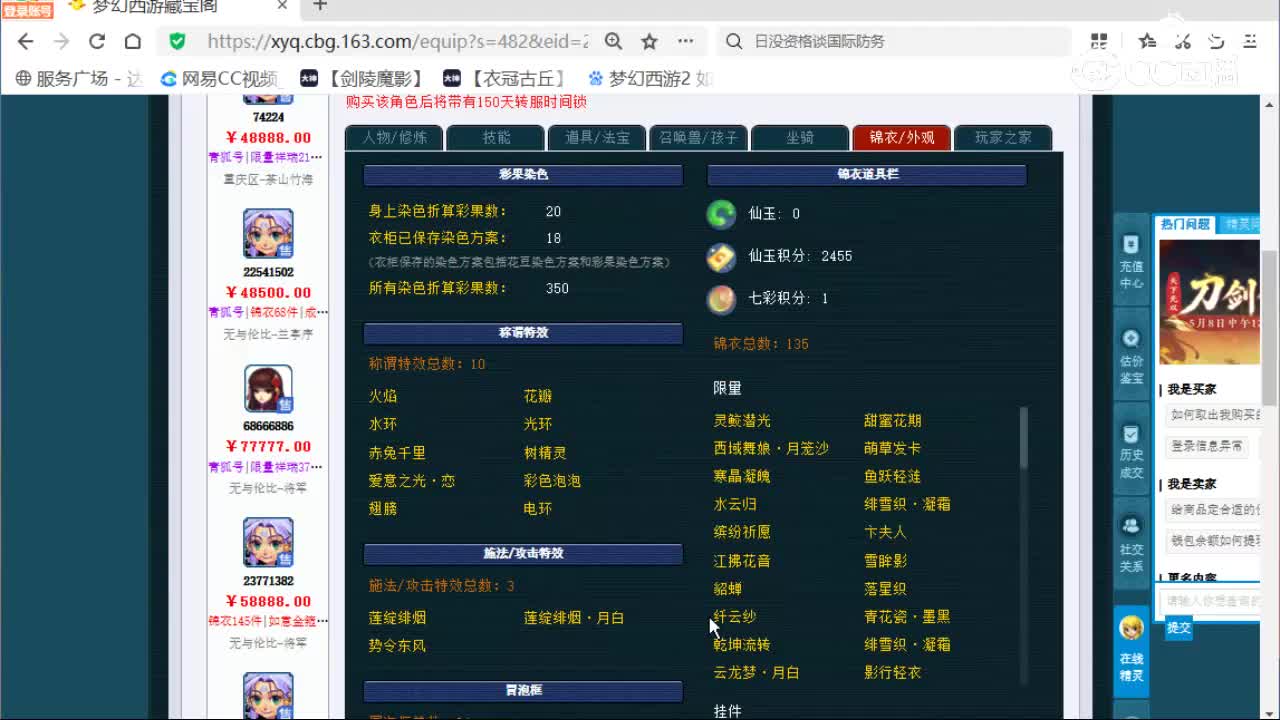Open the 热门问题 tab in help panel

pos(1185,224)
